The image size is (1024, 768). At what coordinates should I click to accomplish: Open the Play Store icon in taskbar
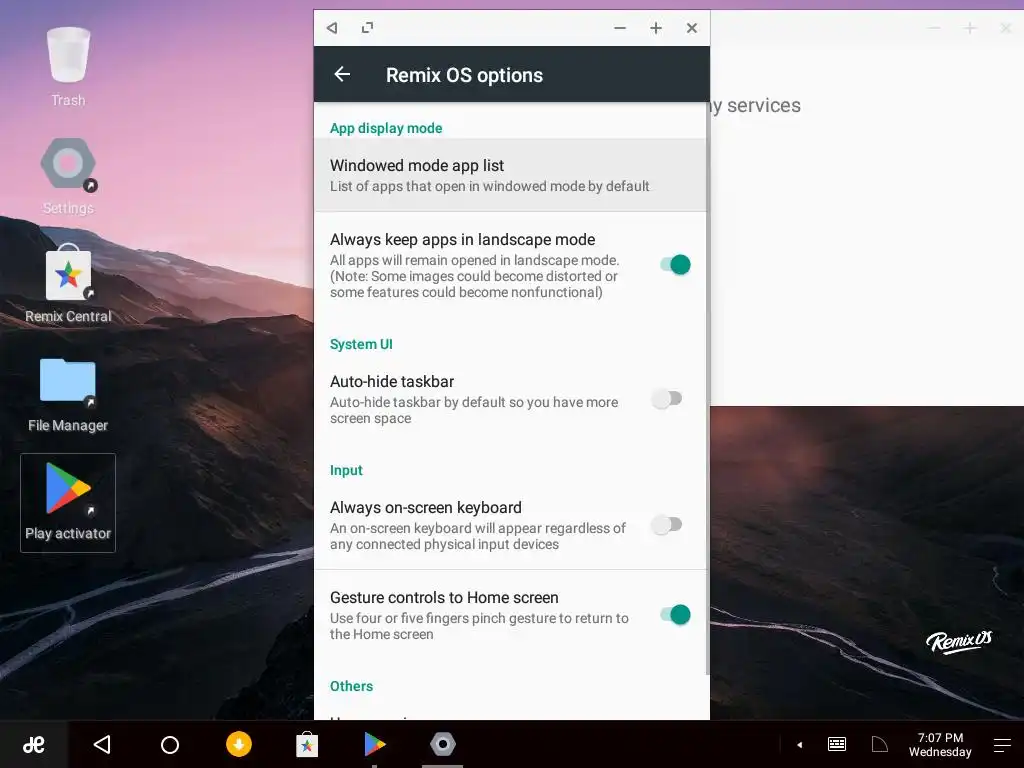(374, 744)
